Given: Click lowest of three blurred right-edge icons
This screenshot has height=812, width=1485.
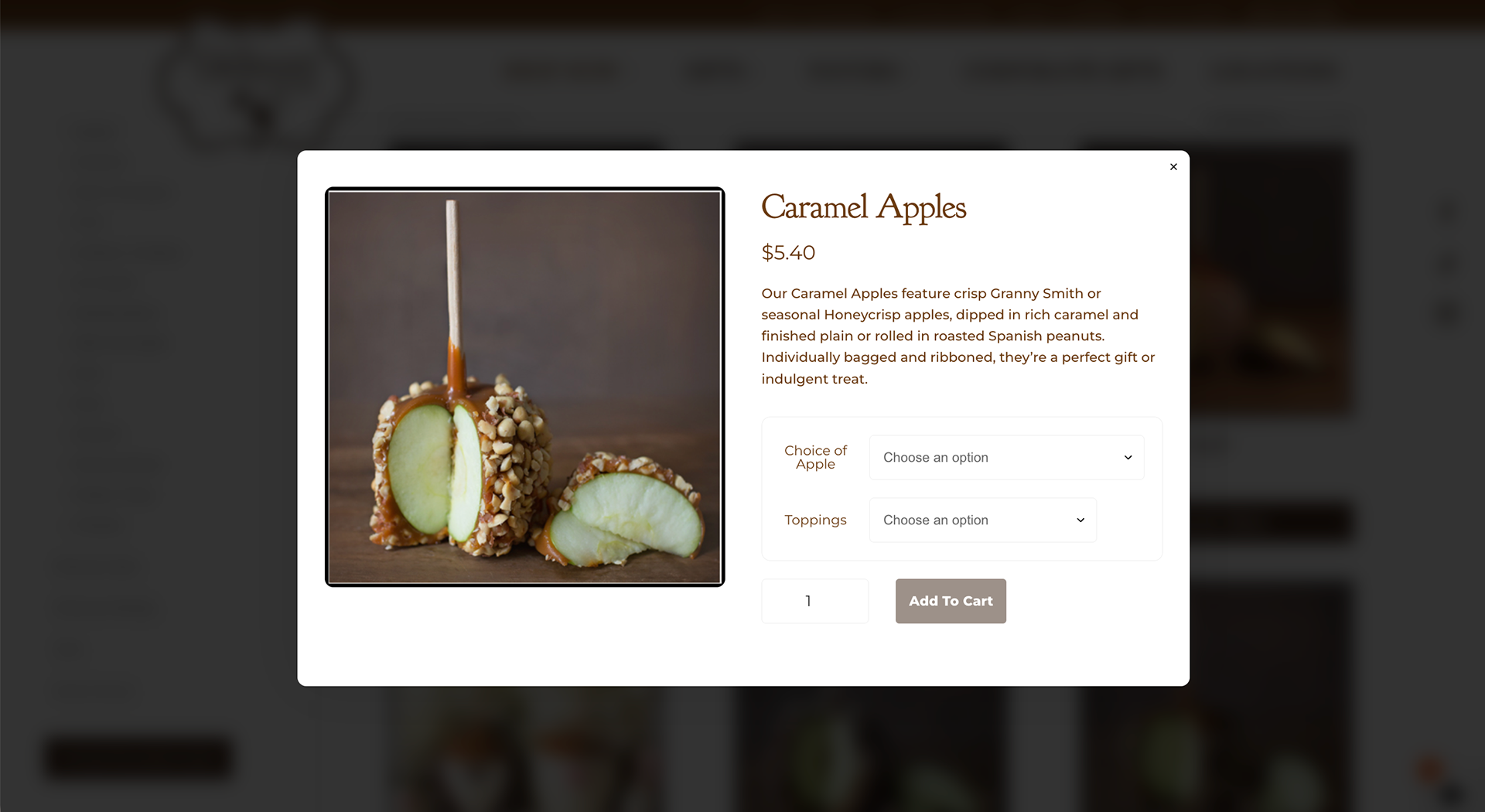Looking at the screenshot, I should (1447, 313).
